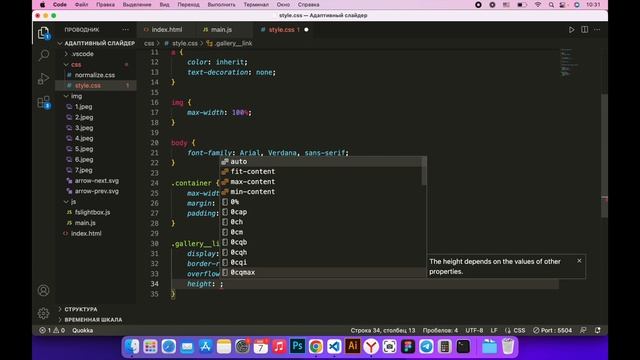Screen dimensions: 640x360
Task: Collapse the img folder
Action: coord(96,96)
